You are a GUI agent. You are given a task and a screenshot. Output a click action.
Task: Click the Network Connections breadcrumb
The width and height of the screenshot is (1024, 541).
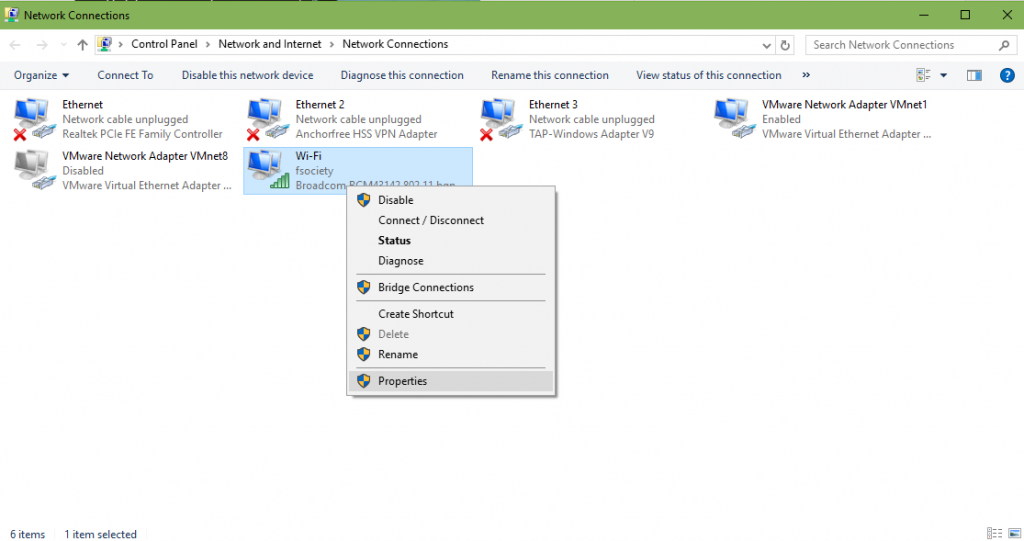pos(395,44)
